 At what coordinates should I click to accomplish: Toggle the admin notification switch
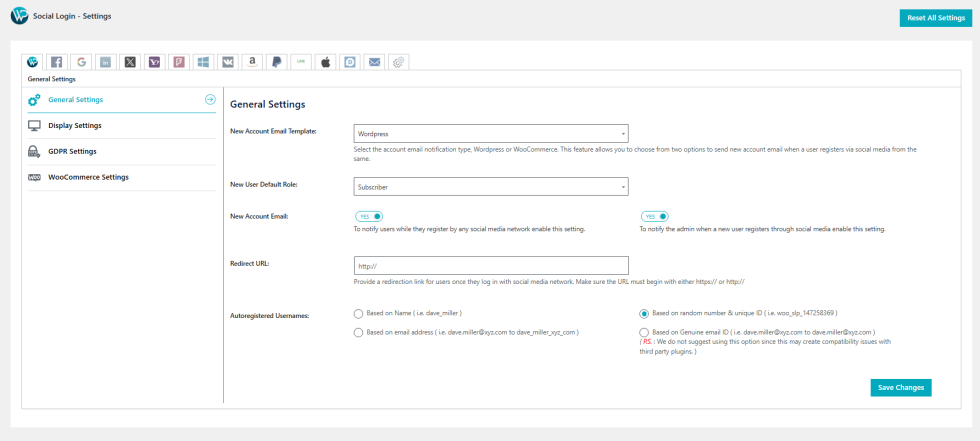pos(655,216)
